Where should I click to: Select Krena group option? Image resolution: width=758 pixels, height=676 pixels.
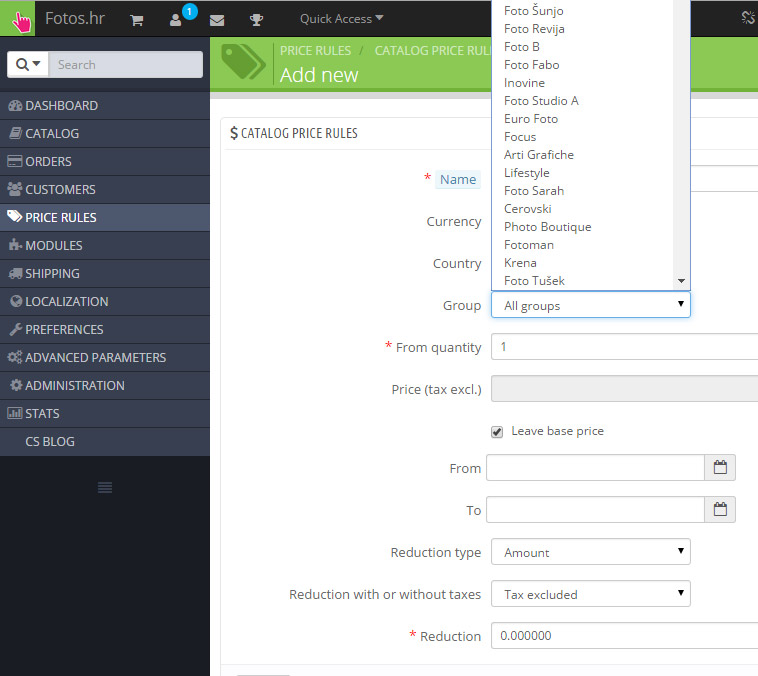[582, 263]
